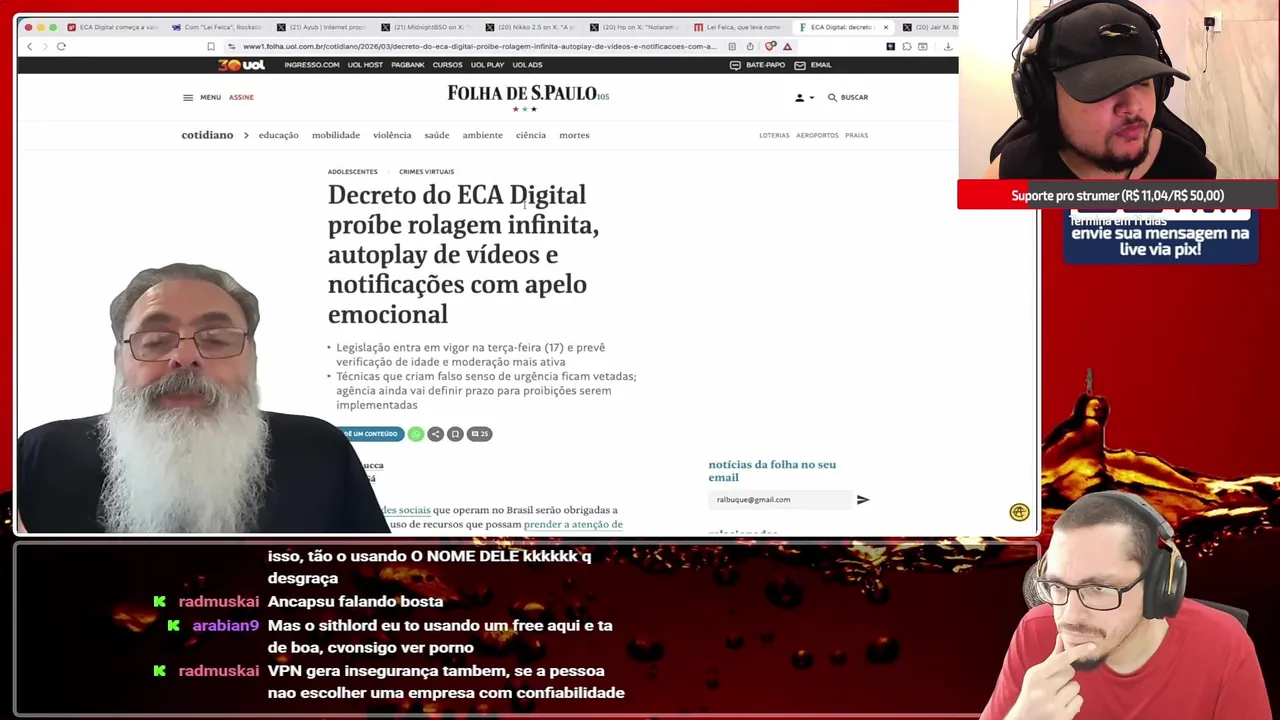Click the browser forward arrow
Viewport: 1280px width, 720px height.
pos(44,46)
